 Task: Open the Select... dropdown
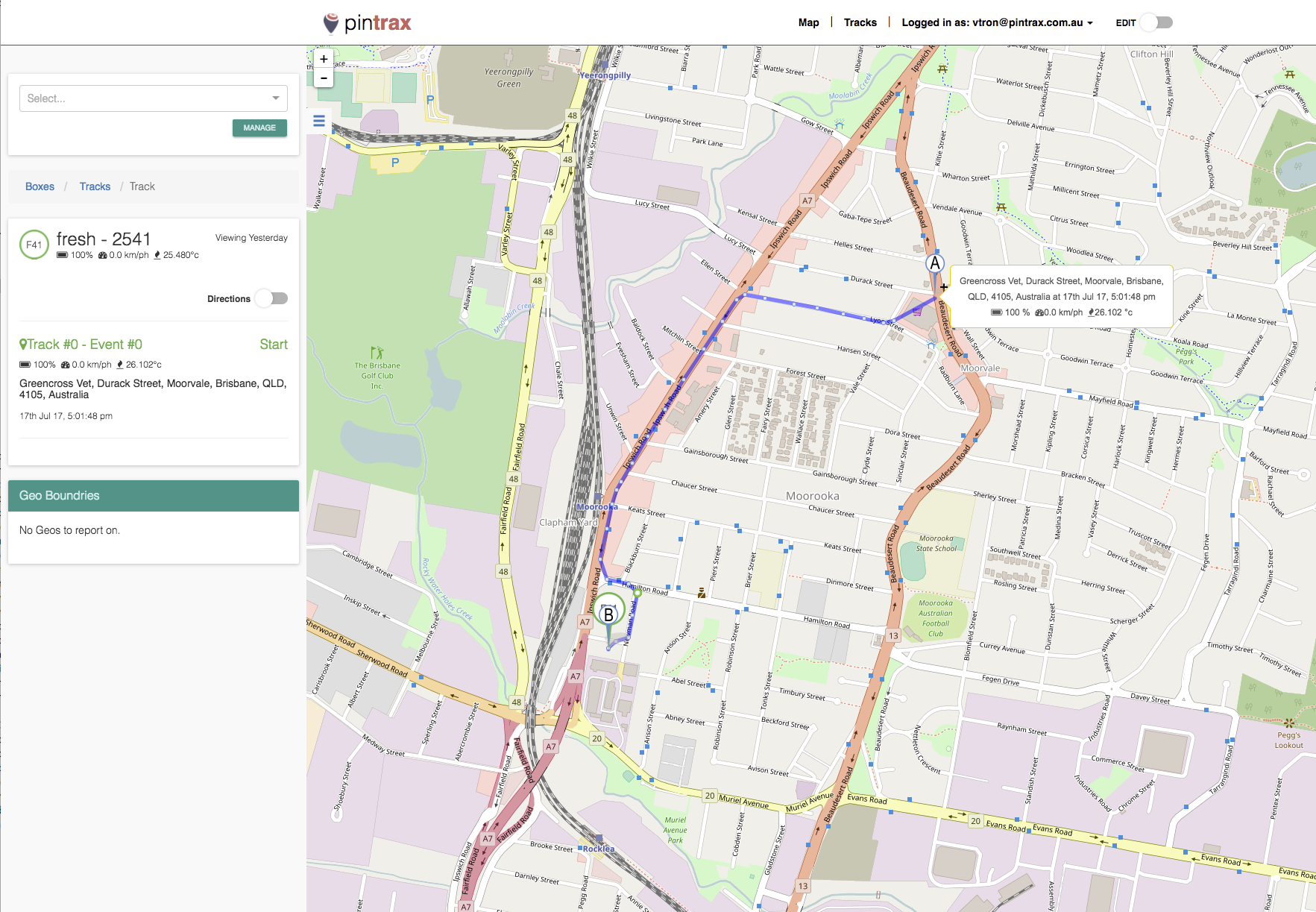click(x=154, y=98)
